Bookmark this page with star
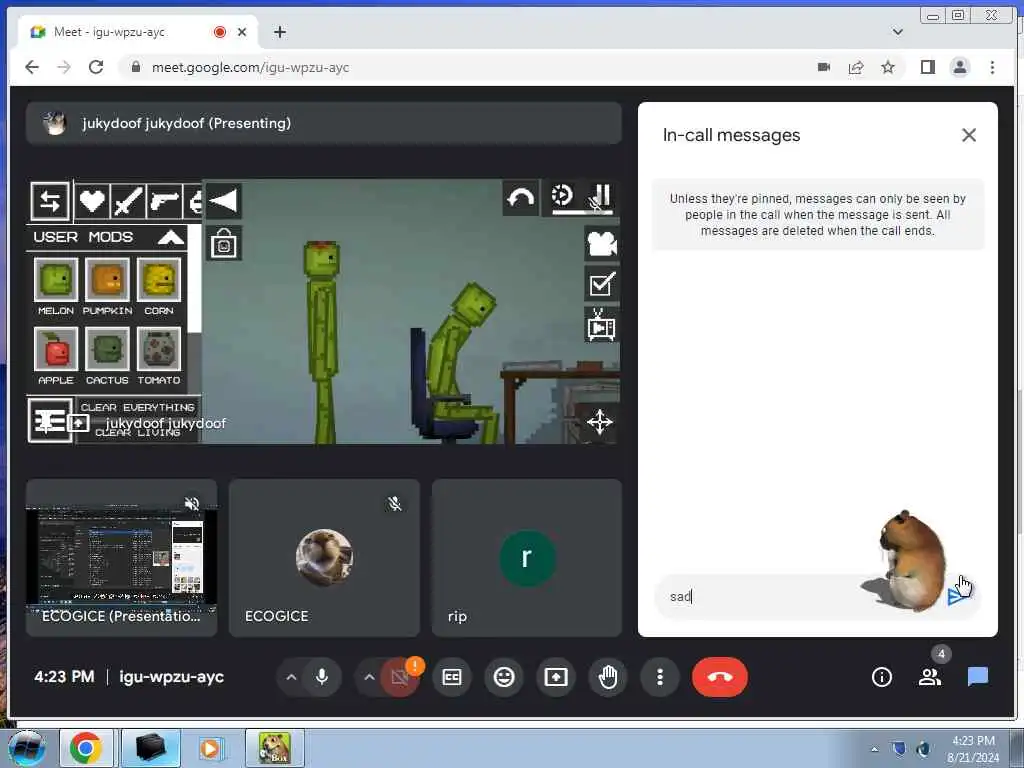This screenshot has width=1024, height=768. (x=888, y=67)
